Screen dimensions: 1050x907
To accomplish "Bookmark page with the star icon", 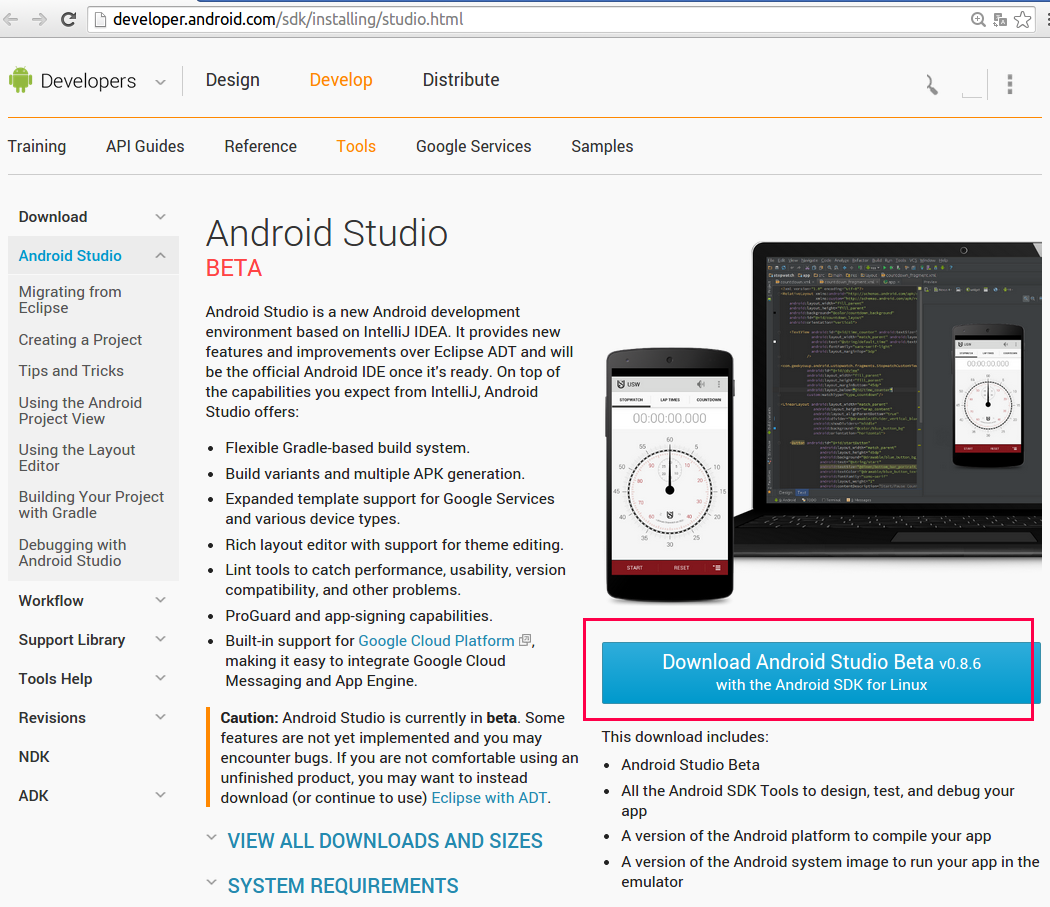I will tap(1023, 19).
